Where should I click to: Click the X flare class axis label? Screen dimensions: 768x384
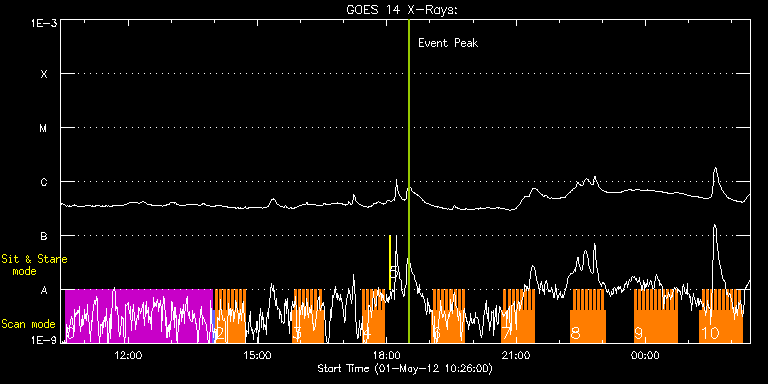44,74
